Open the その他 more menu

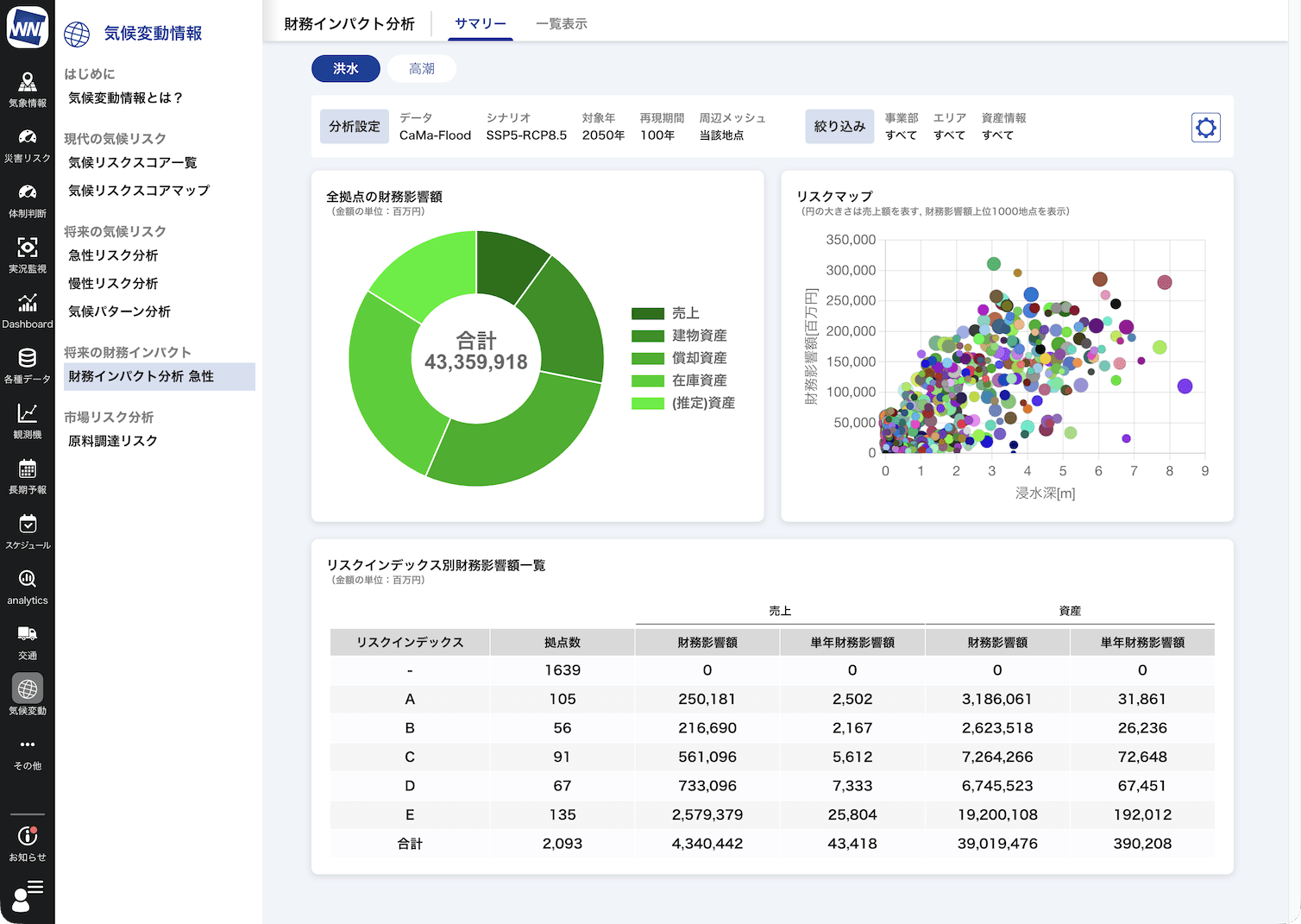coord(28,751)
